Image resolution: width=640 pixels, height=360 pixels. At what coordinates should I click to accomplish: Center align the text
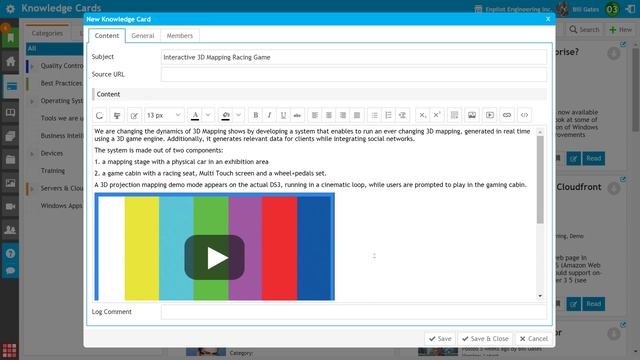(x=329, y=116)
